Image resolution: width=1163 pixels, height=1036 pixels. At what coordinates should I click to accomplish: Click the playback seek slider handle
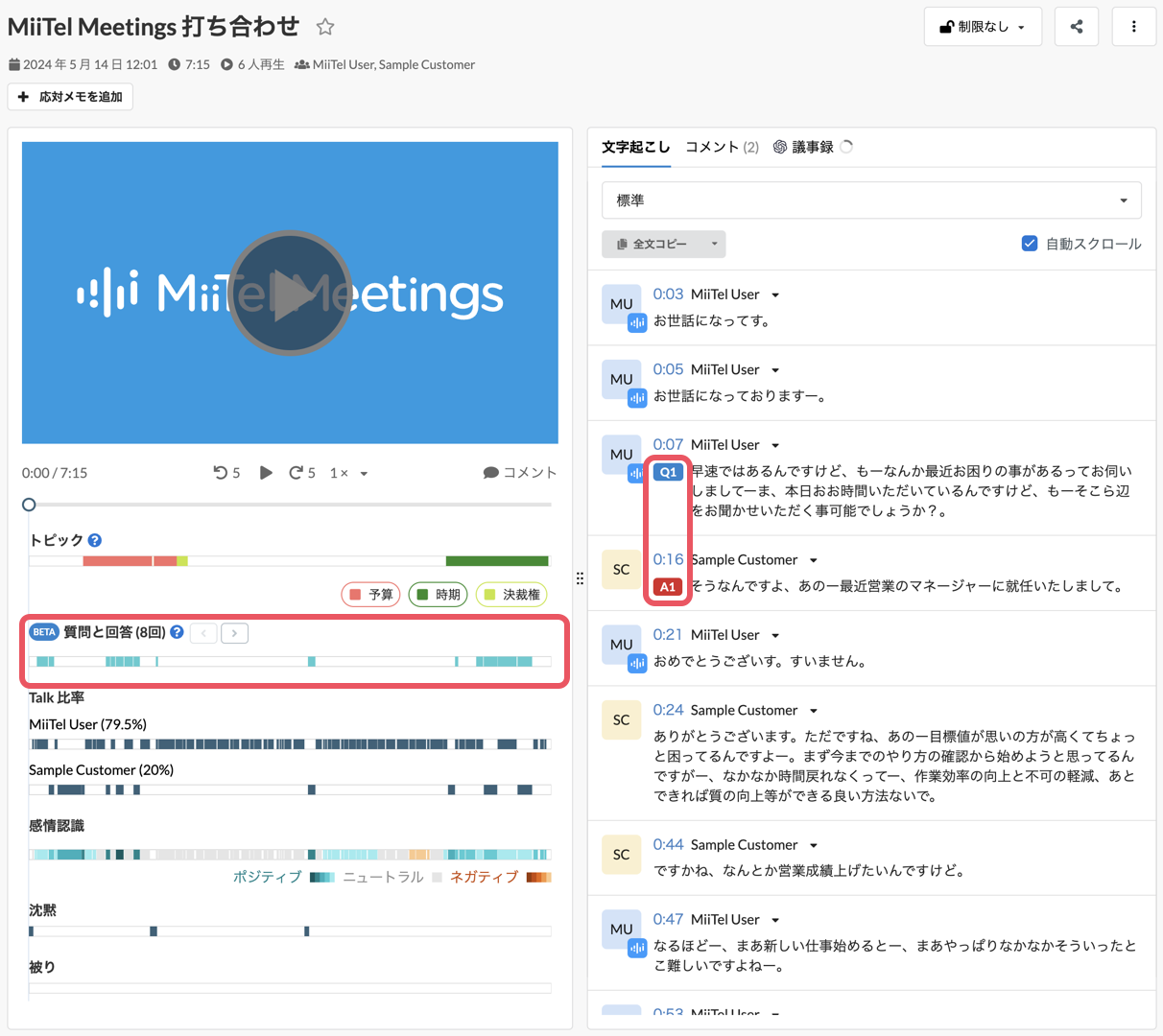point(29,505)
